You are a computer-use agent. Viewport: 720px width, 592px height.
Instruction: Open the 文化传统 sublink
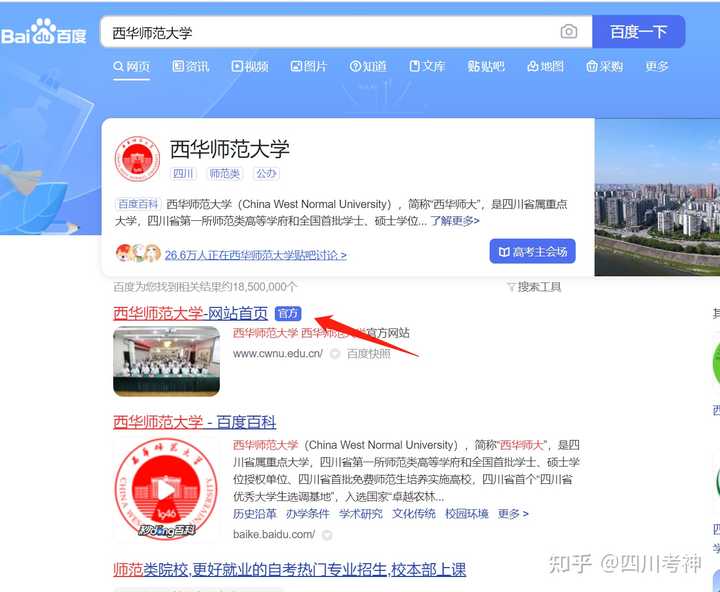[x=413, y=514]
